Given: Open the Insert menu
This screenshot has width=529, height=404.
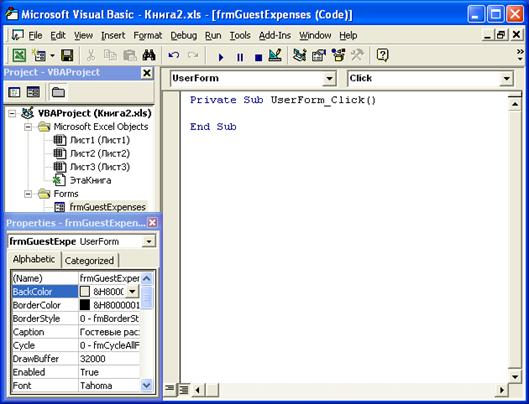Looking at the screenshot, I should coord(113,35).
